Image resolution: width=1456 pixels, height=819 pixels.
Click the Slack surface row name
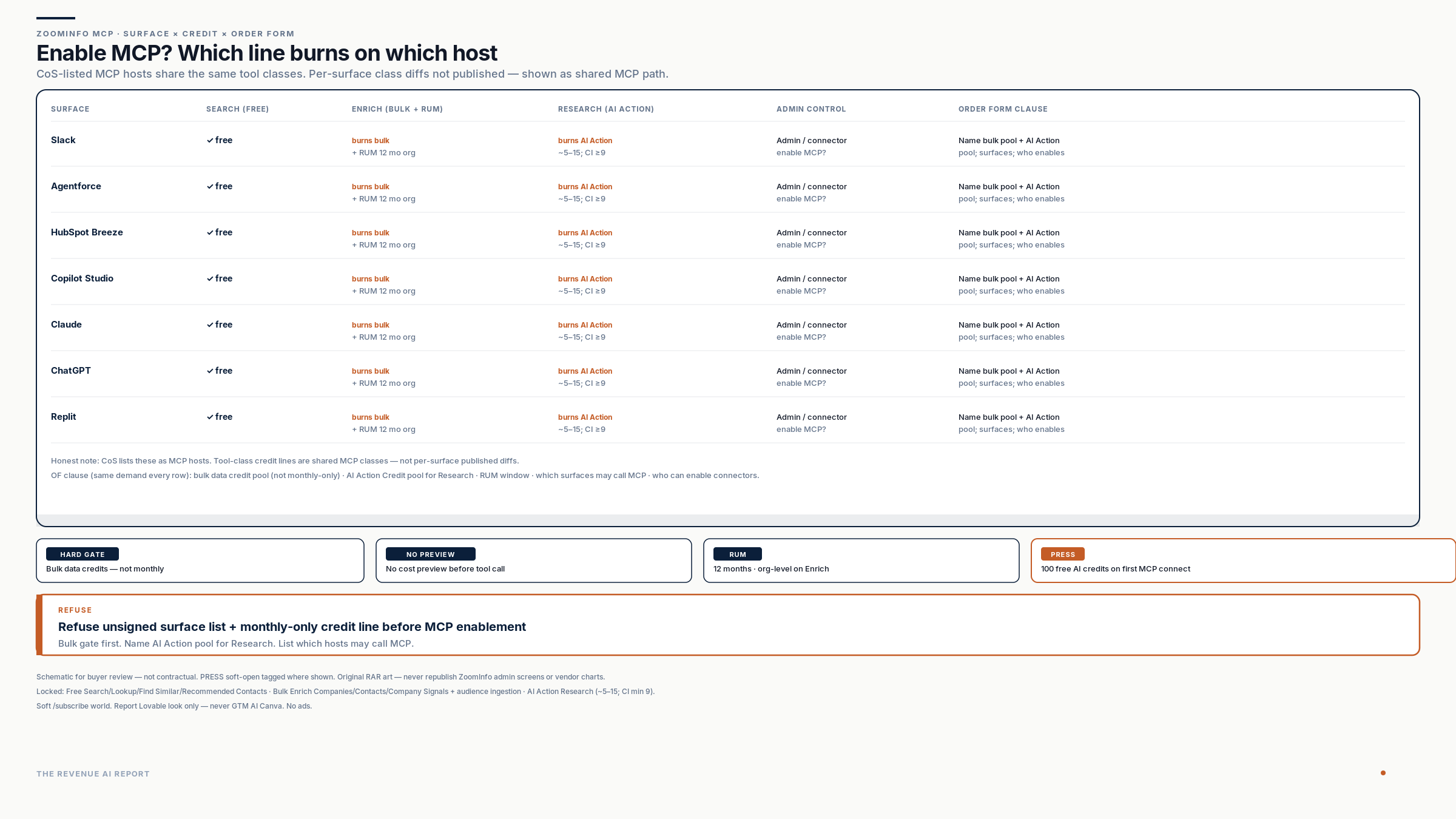click(x=63, y=140)
